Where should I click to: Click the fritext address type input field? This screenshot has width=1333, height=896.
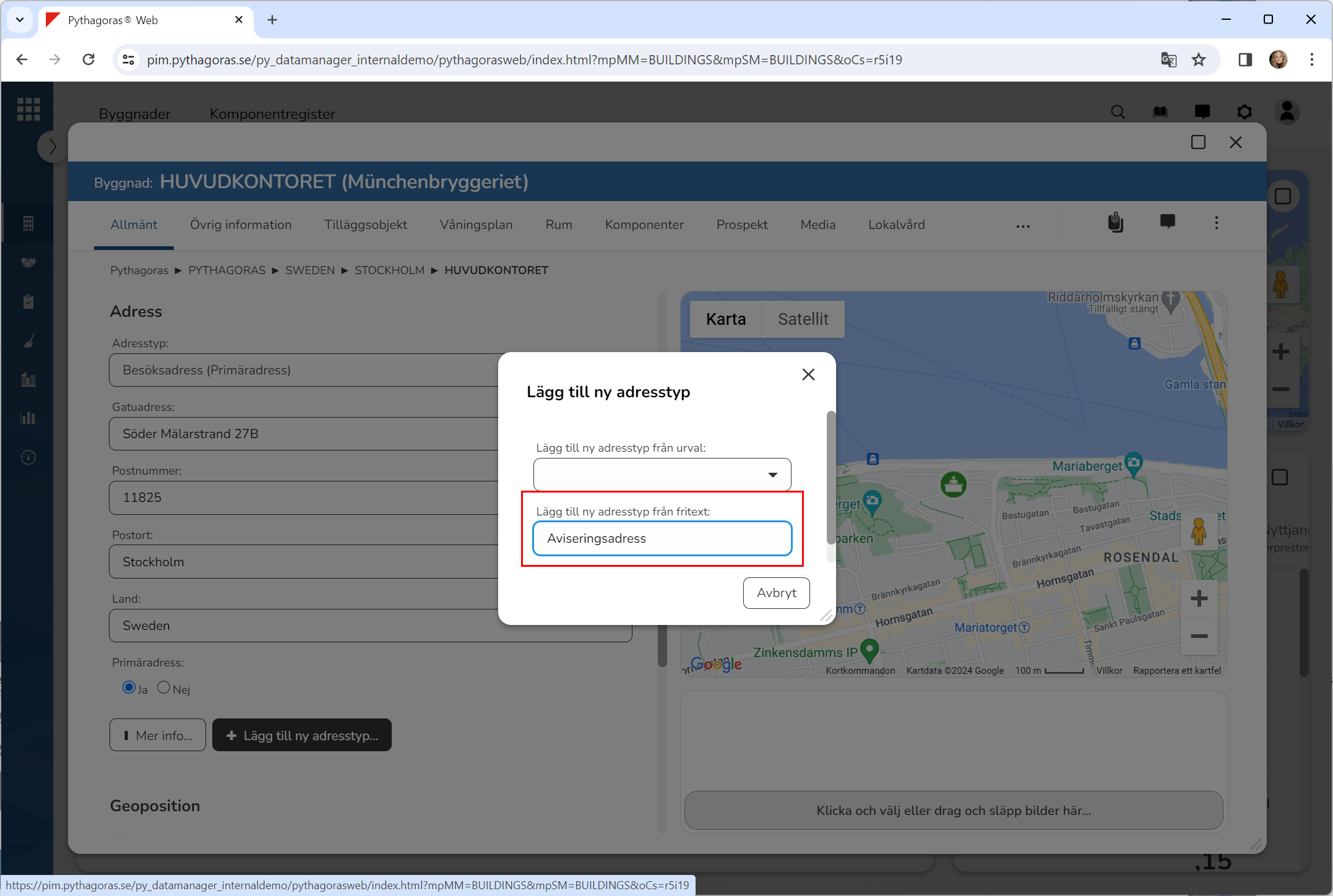[x=662, y=538]
